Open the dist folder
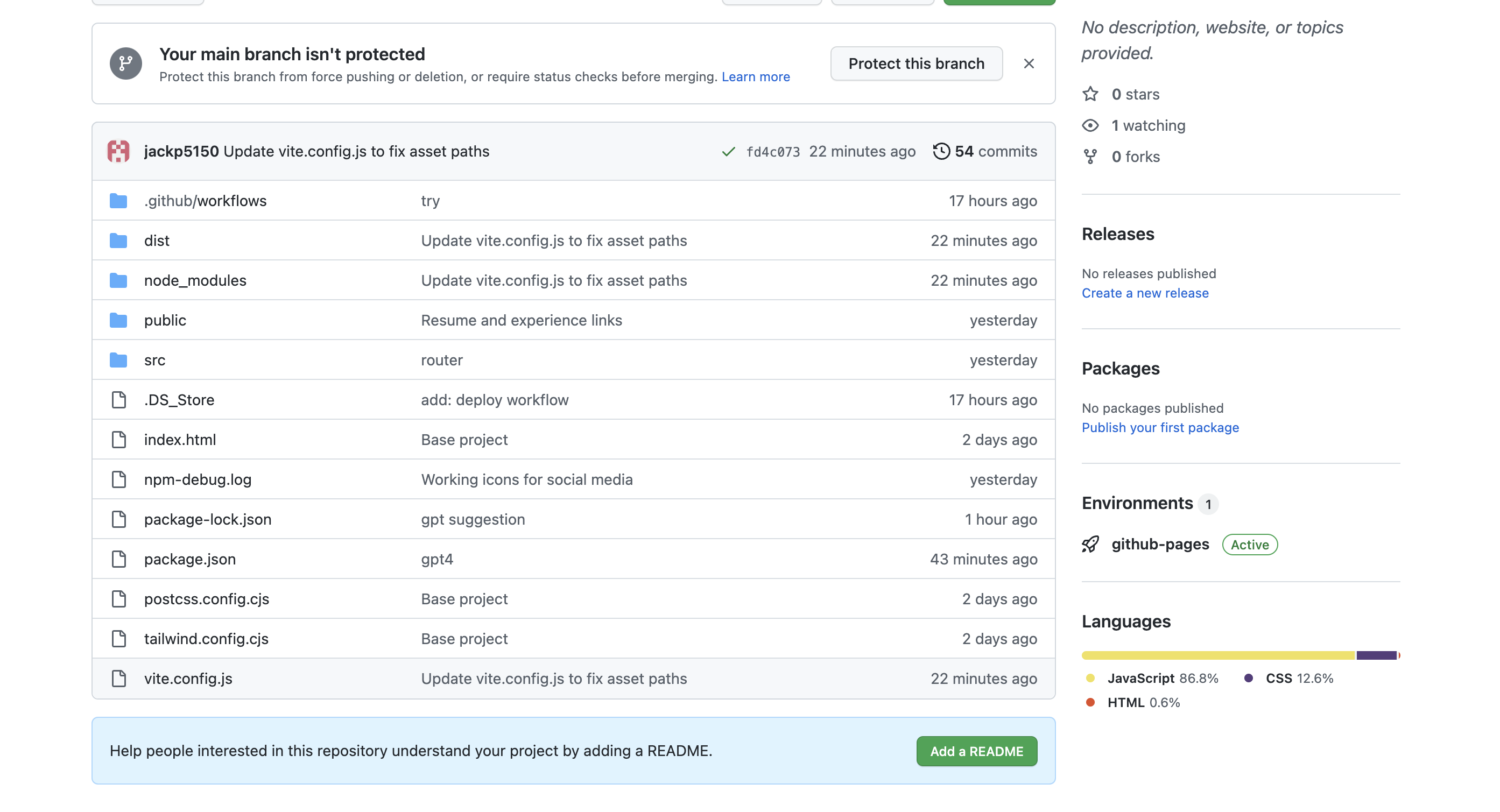Screen dimensions: 1500x812 [x=157, y=241]
